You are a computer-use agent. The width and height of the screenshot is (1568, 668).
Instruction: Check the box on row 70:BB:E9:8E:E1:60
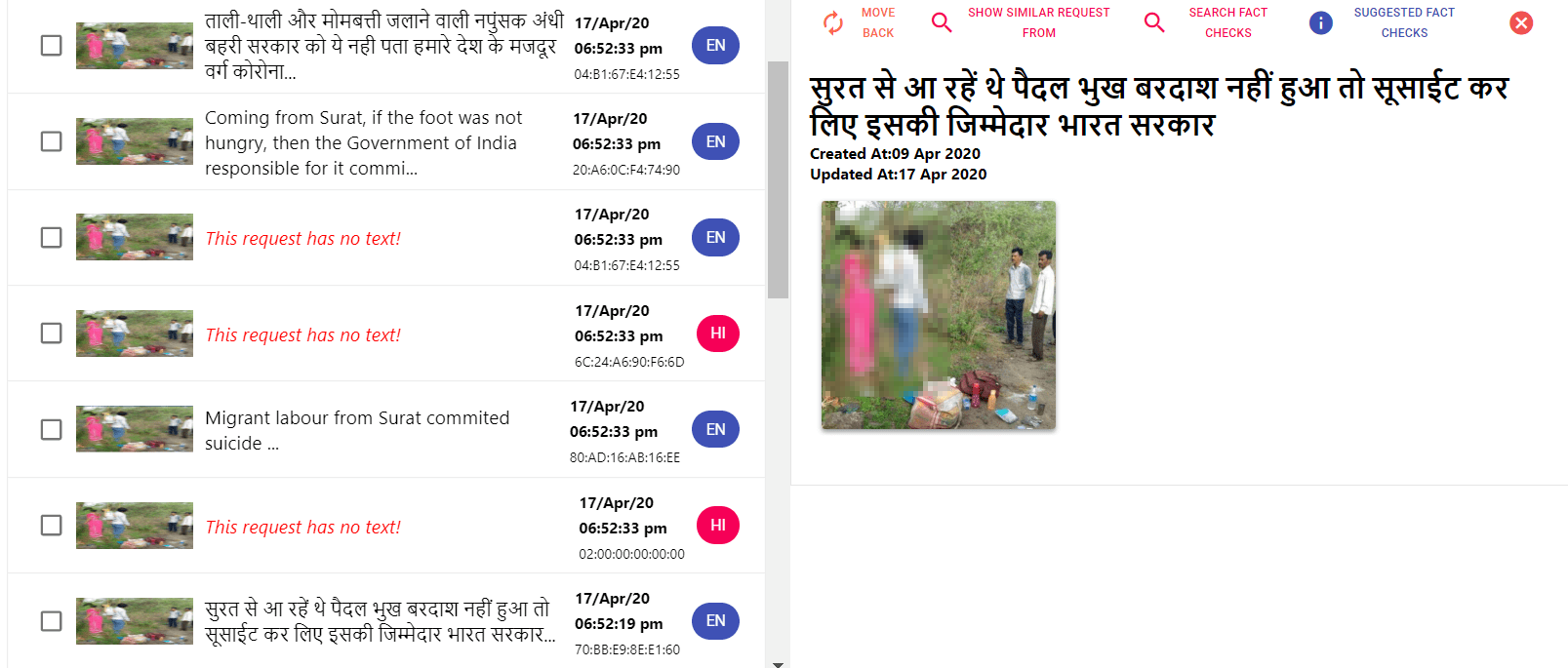[x=52, y=620]
